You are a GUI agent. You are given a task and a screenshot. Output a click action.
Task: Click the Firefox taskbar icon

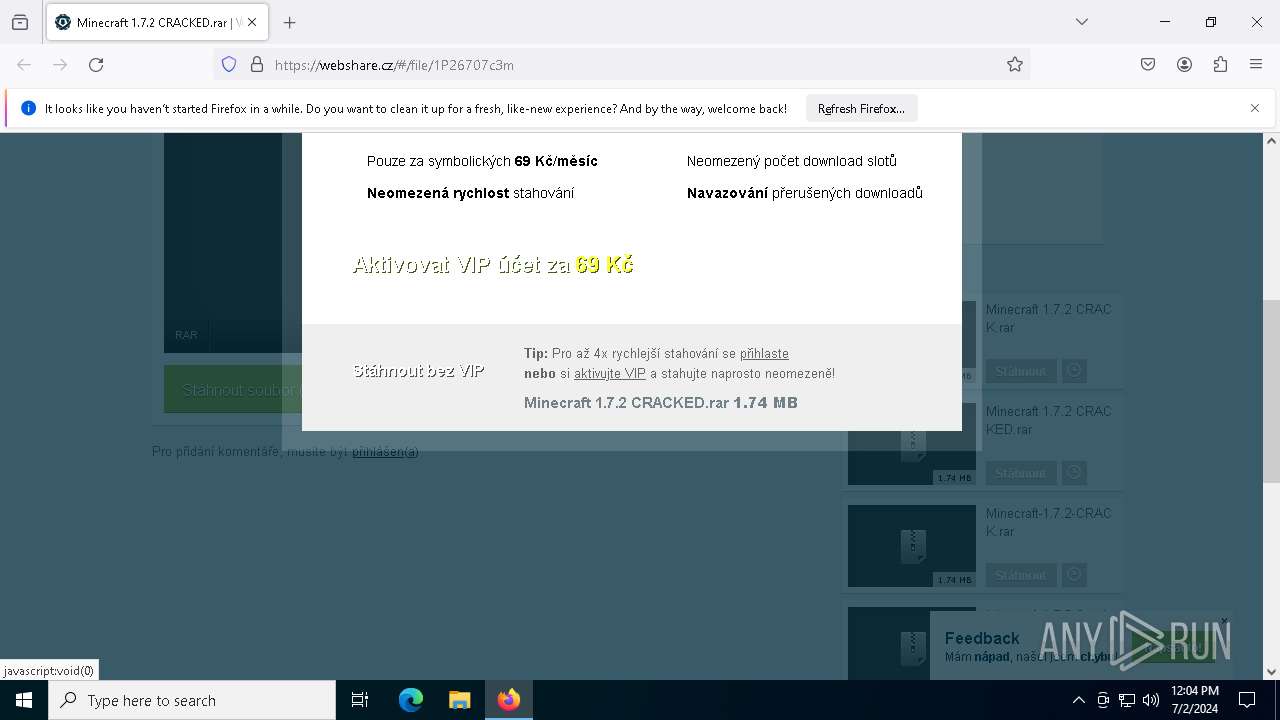click(x=509, y=700)
